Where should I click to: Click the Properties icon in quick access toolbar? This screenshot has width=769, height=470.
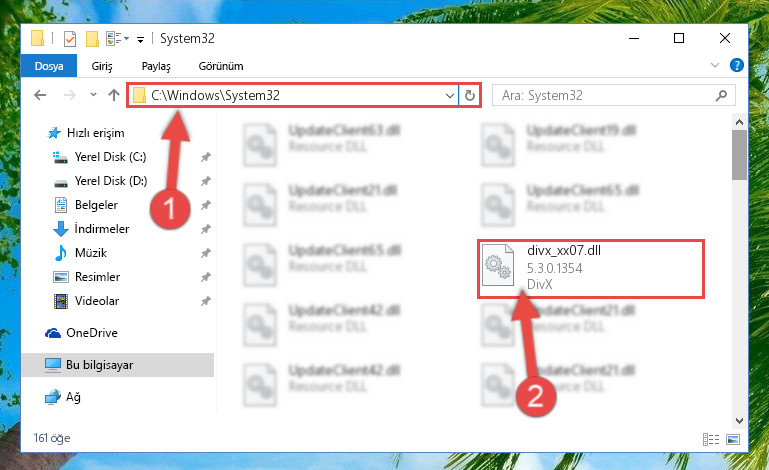pos(70,38)
